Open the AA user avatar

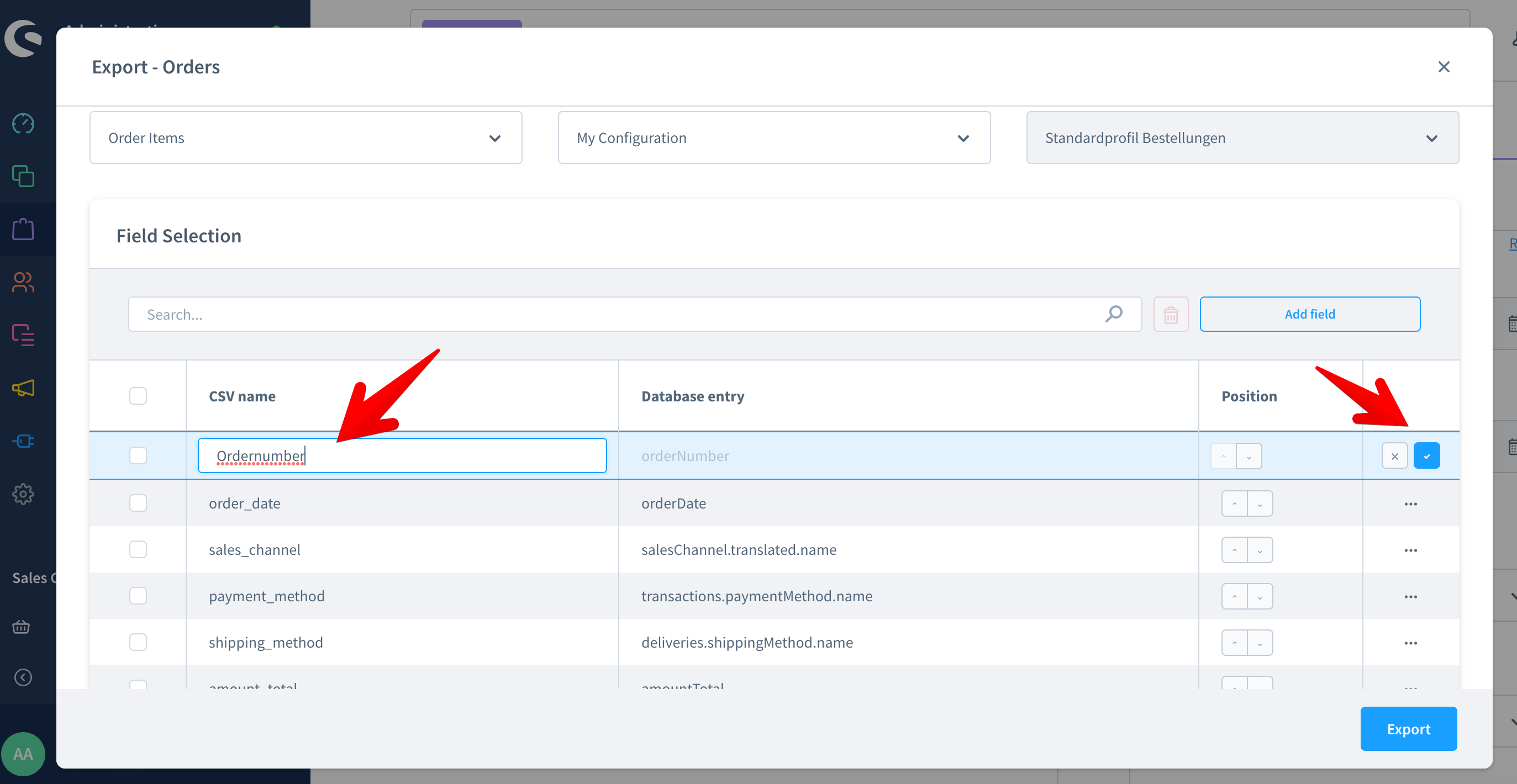click(23, 754)
